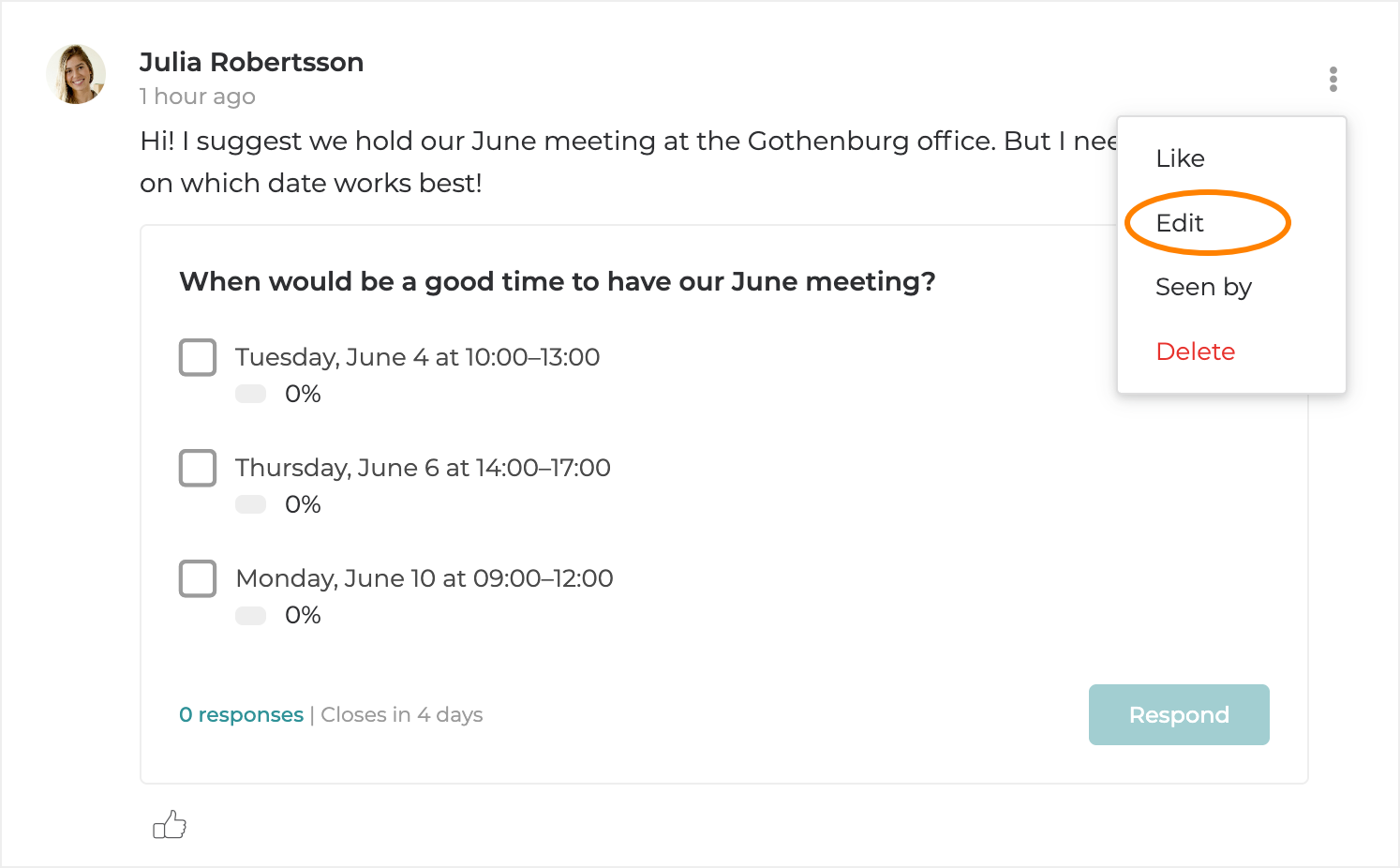Click the Thursday option's 0% progress bar

pyautogui.click(x=251, y=504)
